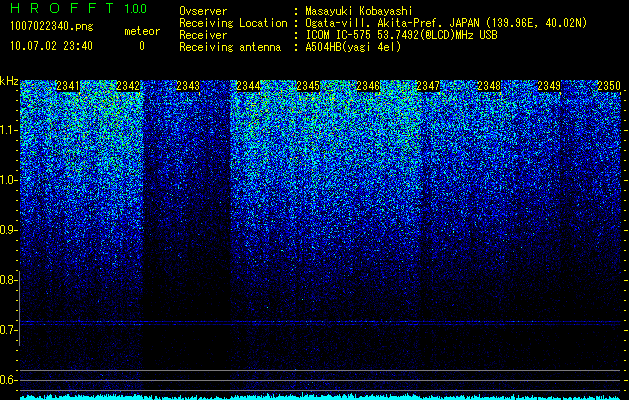Click the 0.6 frequency axis label
Image resolution: width=629 pixels, height=400 pixels.
coord(8,380)
